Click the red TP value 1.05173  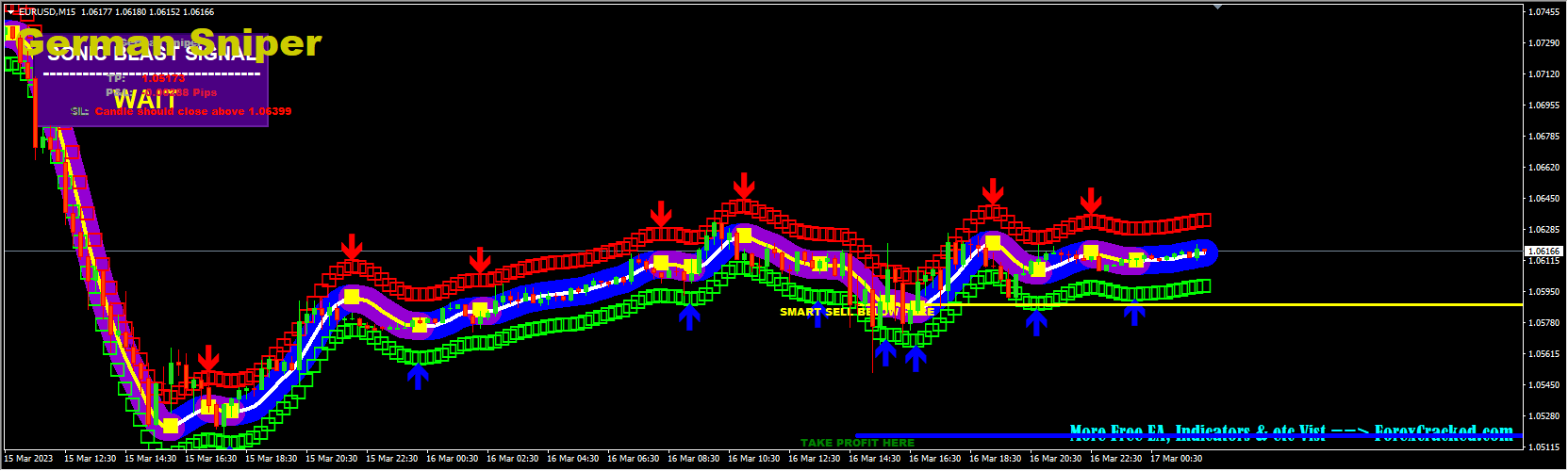coord(164,79)
